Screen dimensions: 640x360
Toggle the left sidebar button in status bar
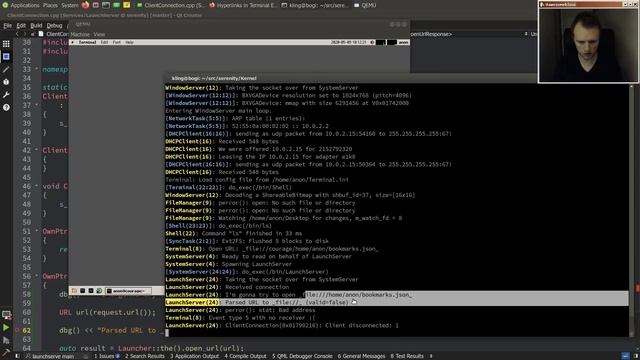pos(18,356)
